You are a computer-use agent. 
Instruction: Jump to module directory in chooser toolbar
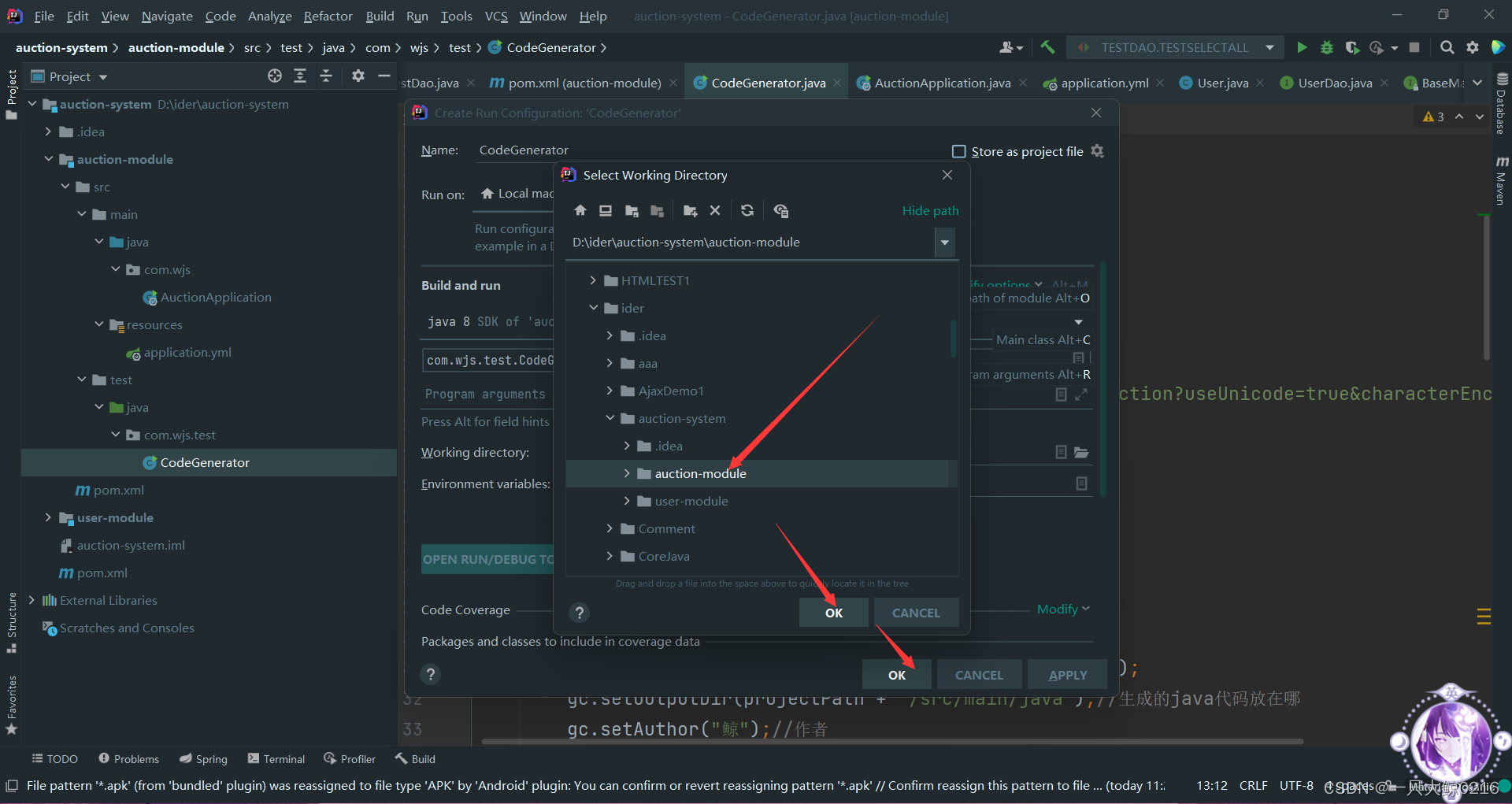[657, 210]
